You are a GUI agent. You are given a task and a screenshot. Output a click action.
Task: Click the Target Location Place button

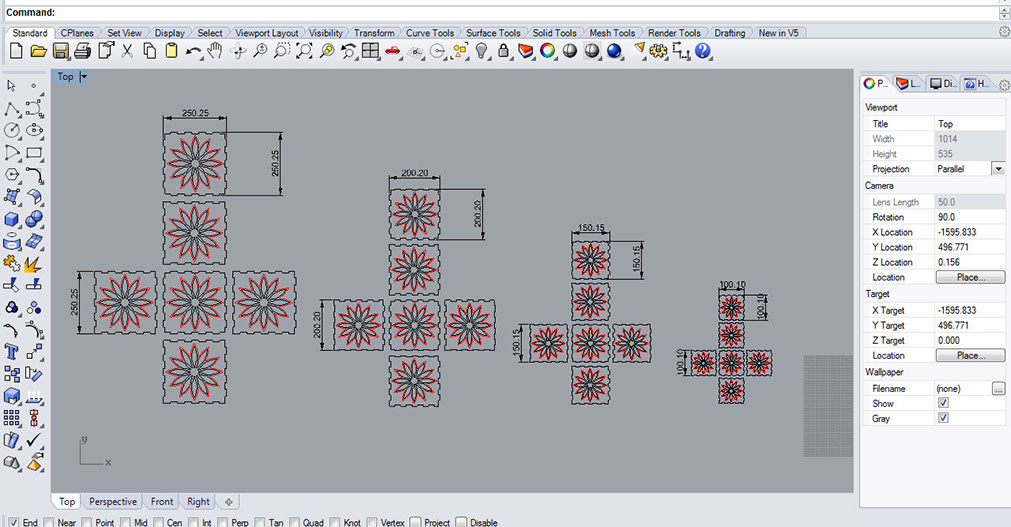(x=970, y=355)
